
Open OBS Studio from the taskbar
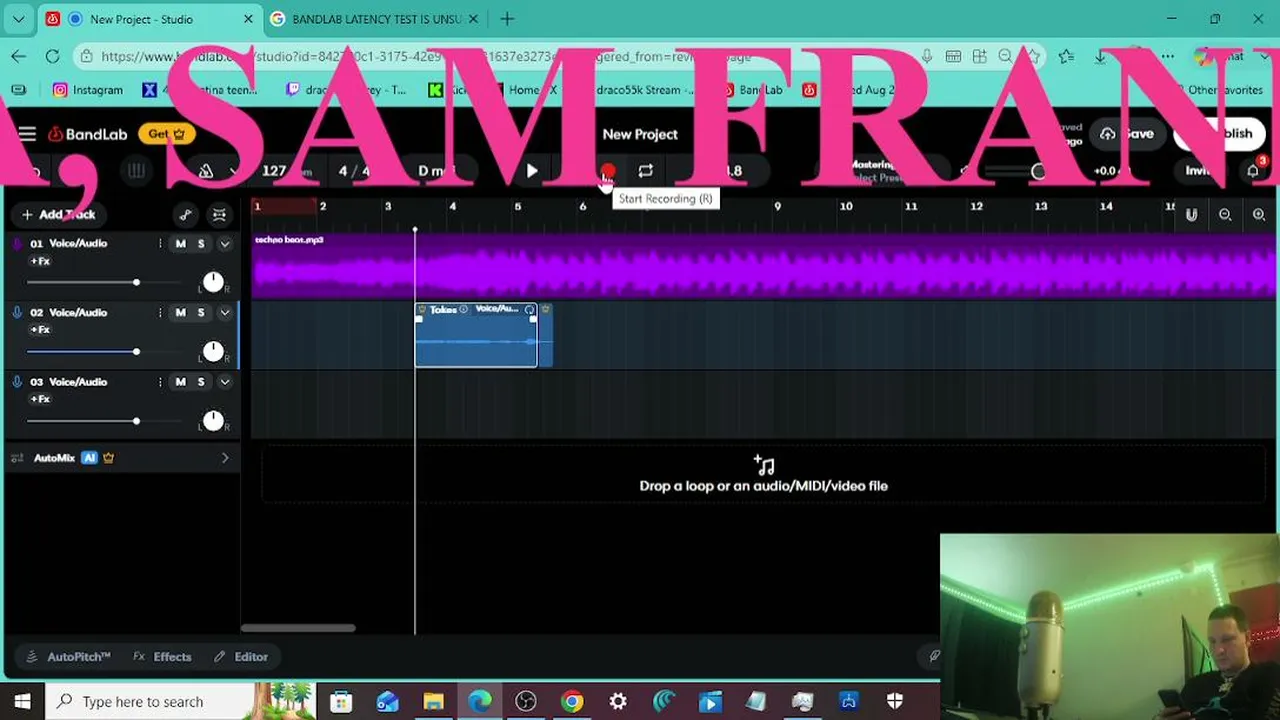tap(526, 702)
